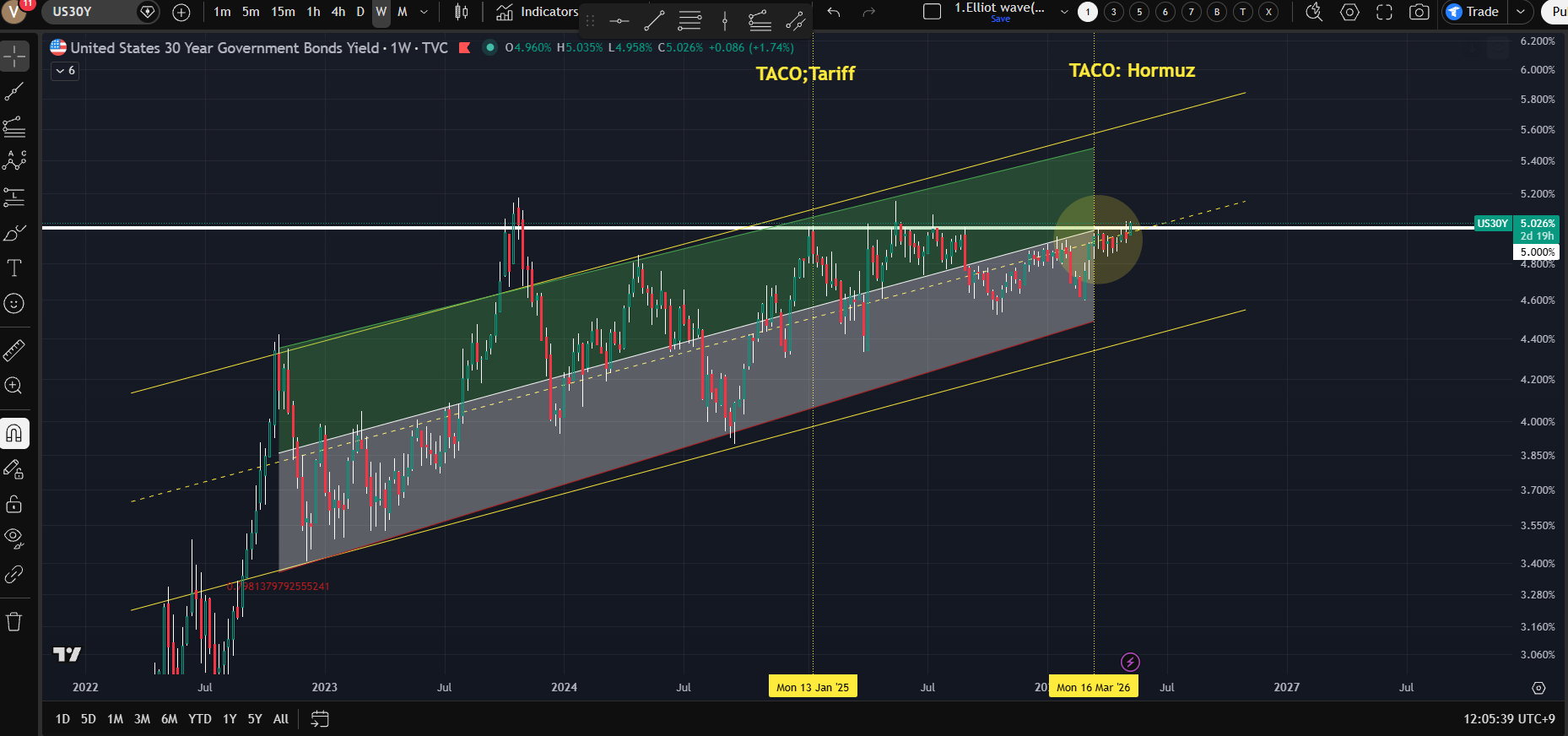Open the XABCD patterns tool group
Image resolution: width=1568 pixels, height=736 pixels.
point(14,161)
